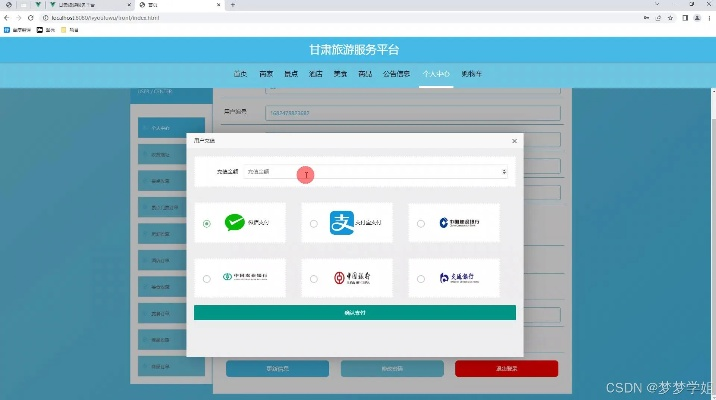Screen dimensions: 716x400
Task: Click the green WeChat Pay logo
Action: click(235, 222)
